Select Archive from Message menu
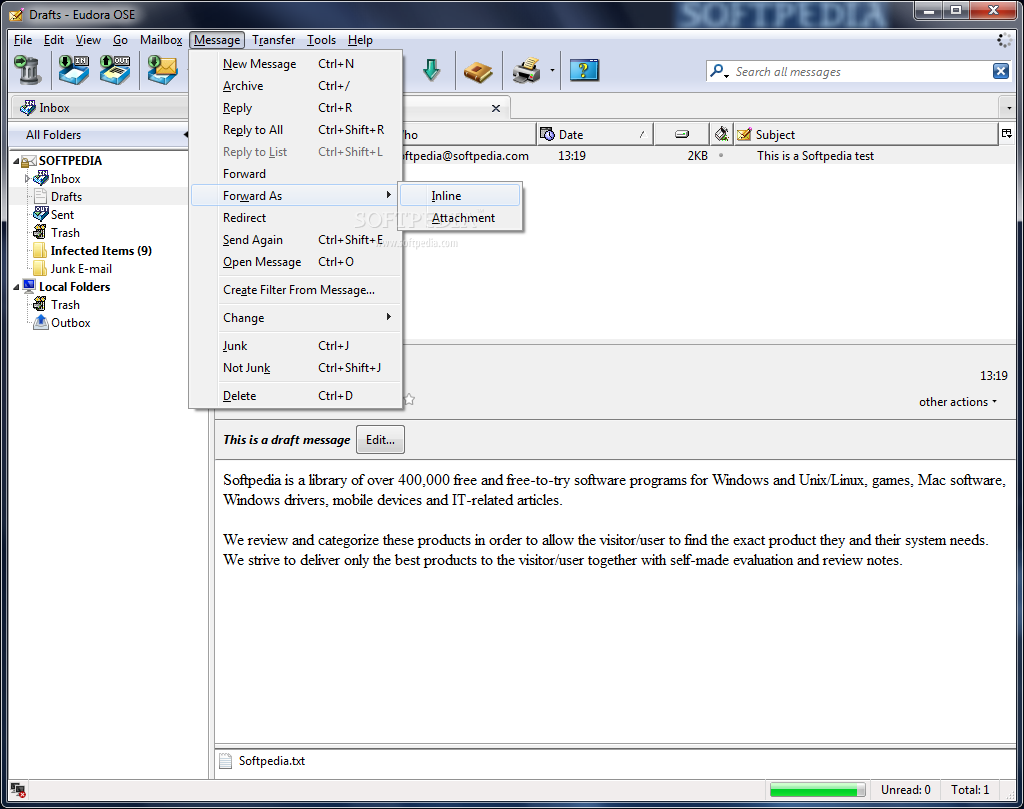 [295, 86]
